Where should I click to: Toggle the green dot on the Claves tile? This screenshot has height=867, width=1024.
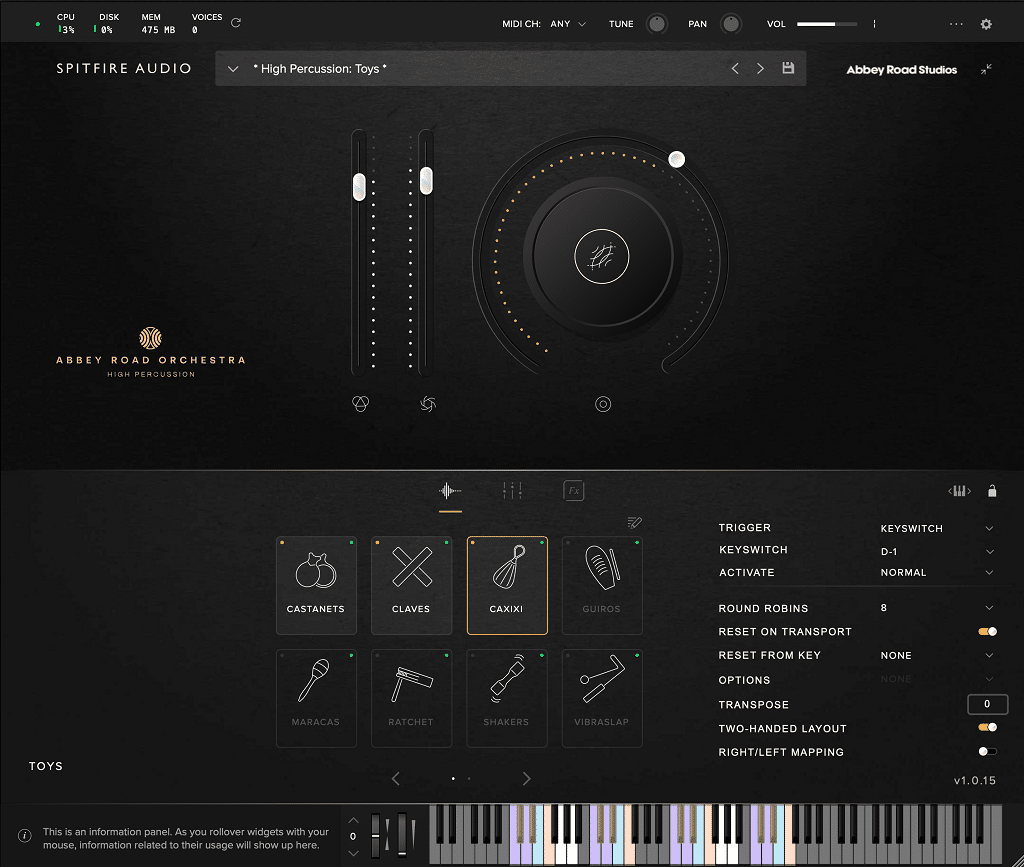(x=447, y=543)
